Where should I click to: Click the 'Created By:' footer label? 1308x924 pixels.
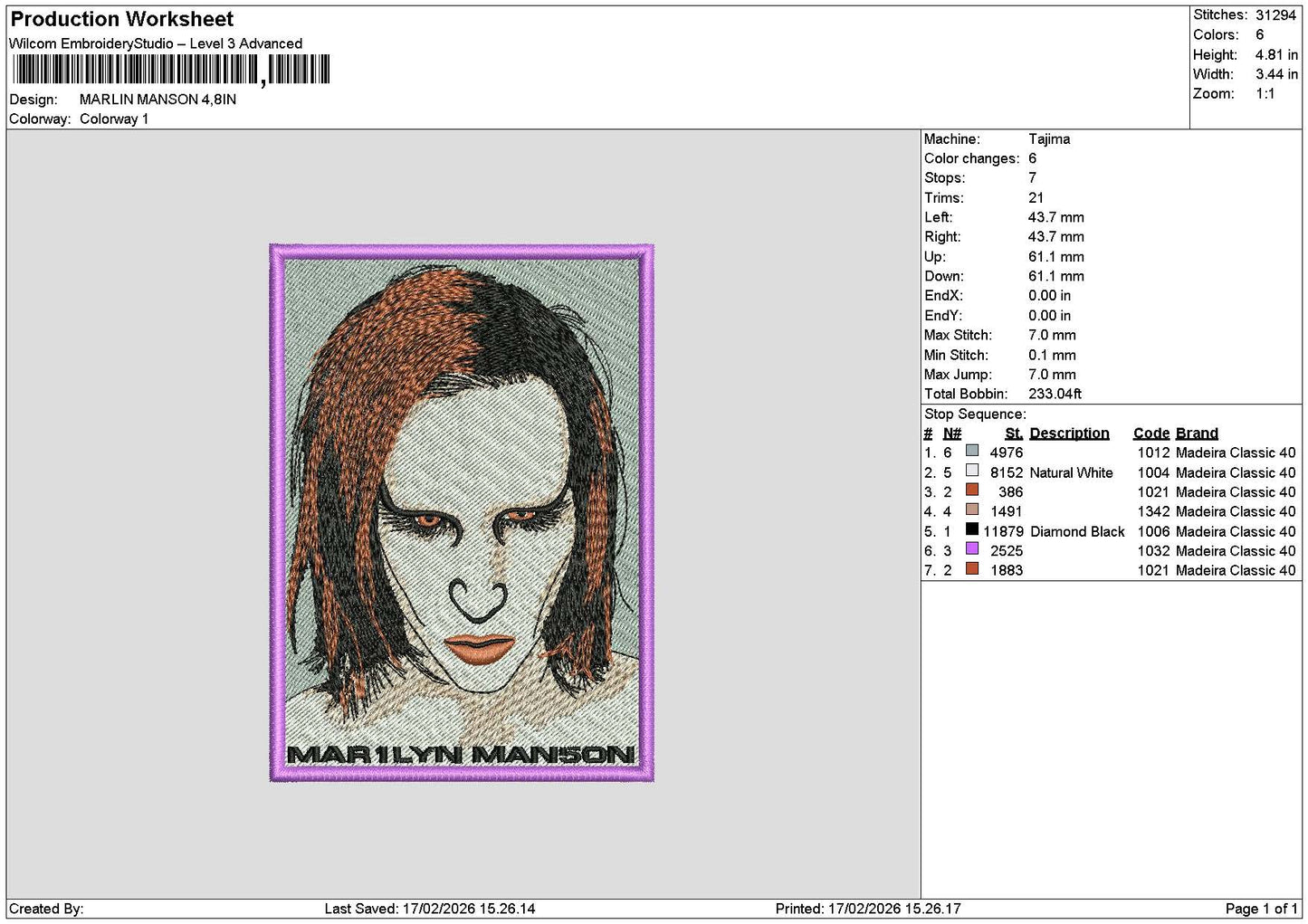[x=46, y=910]
